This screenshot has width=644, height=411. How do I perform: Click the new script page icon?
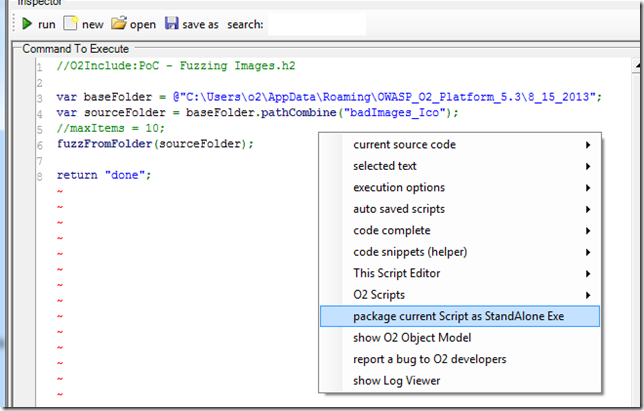[x=71, y=23]
